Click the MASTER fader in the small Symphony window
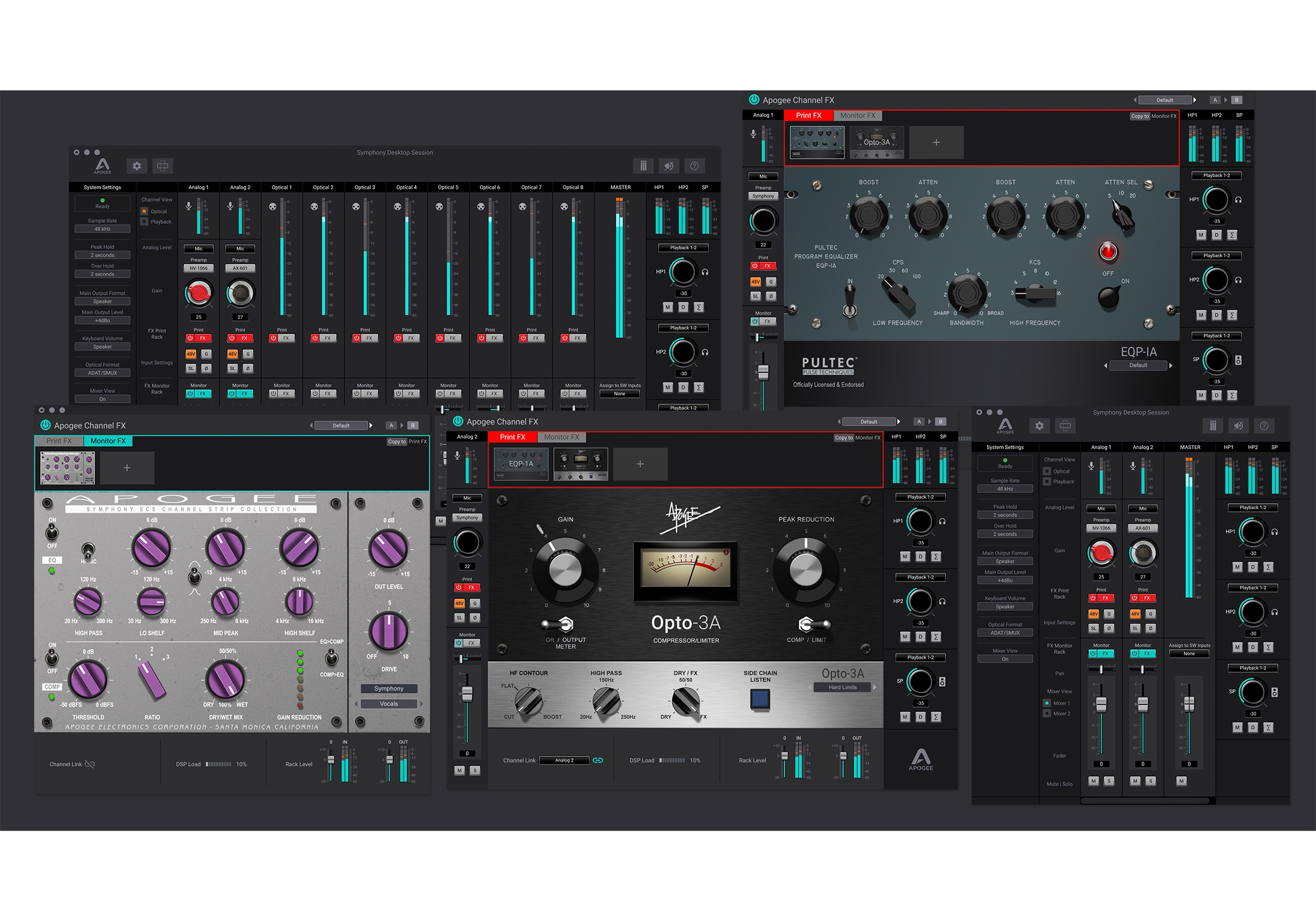Viewport: 1316px width, 922px height. point(1189,704)
